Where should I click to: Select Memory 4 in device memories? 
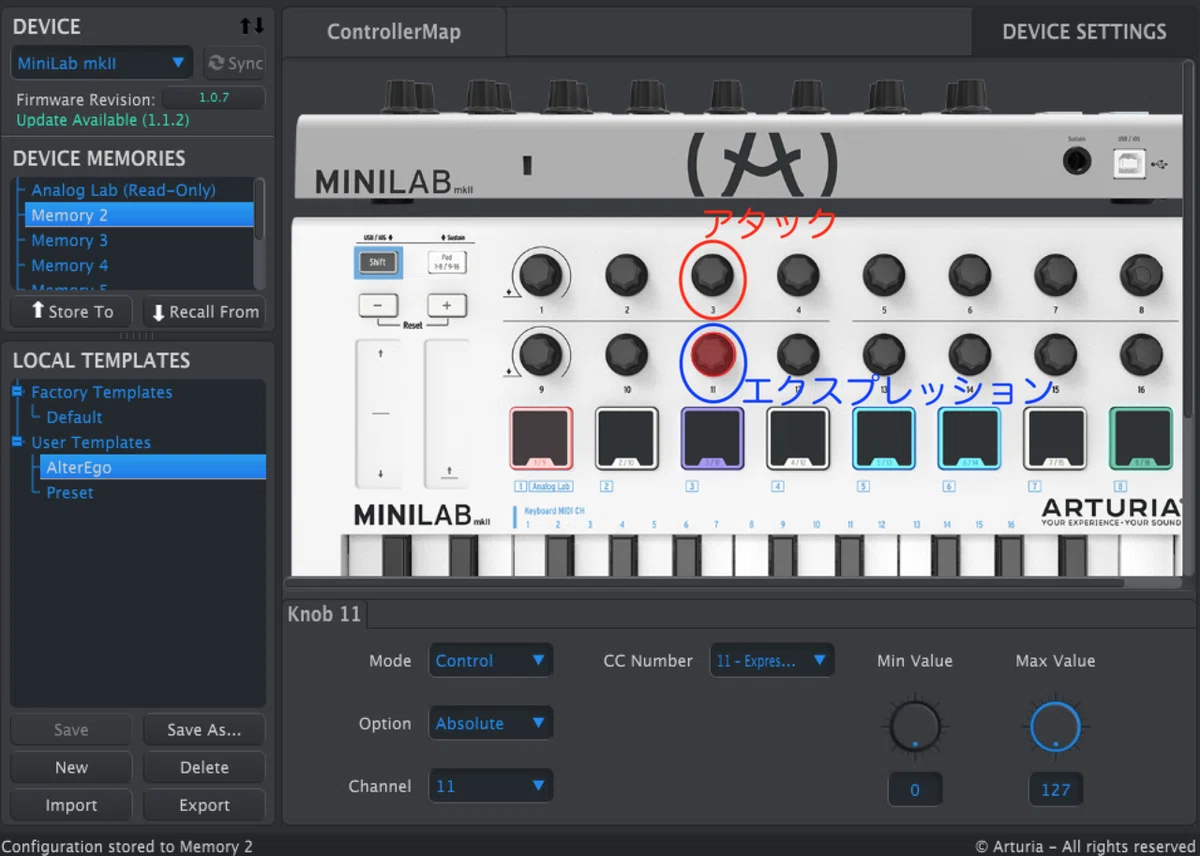click(138, 265)
